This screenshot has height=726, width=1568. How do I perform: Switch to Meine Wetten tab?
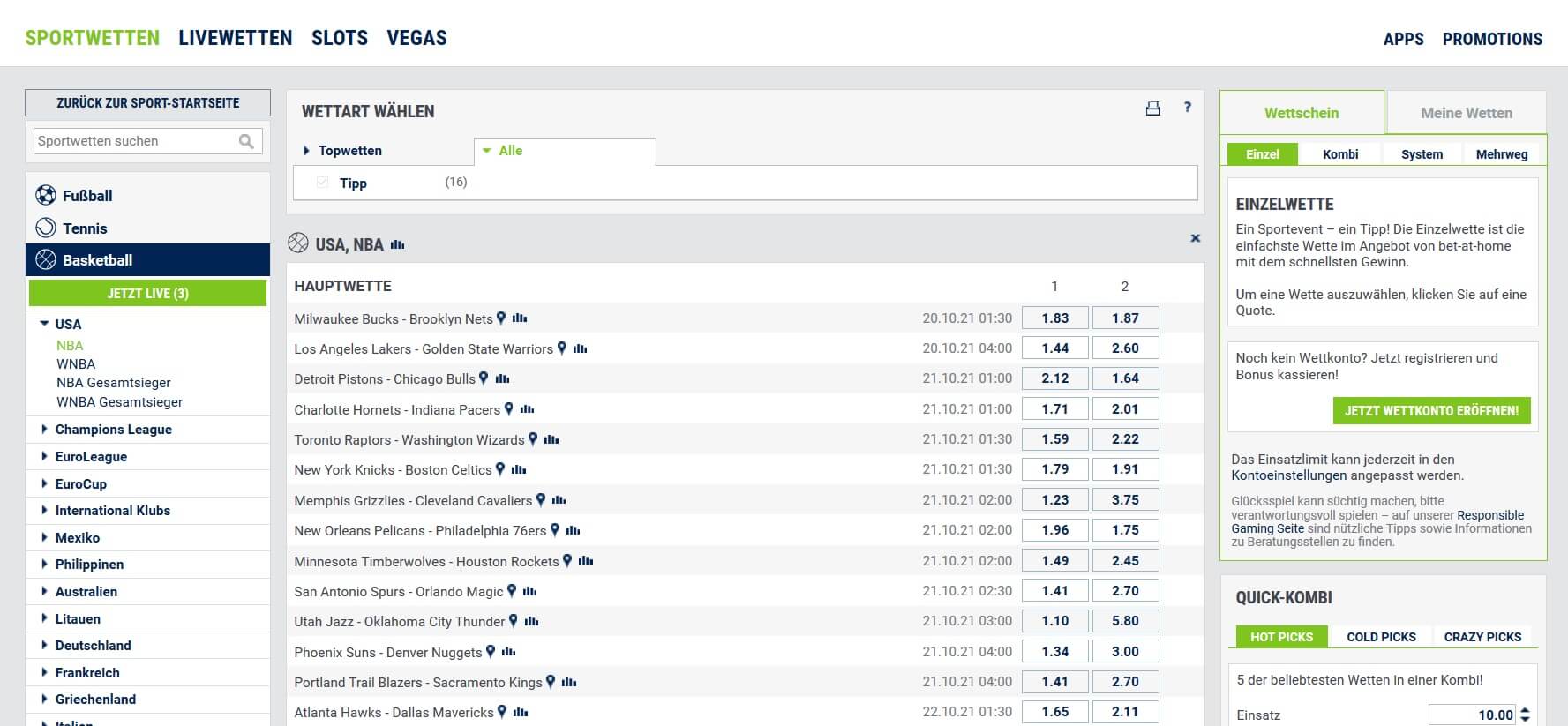point(1467,113)
